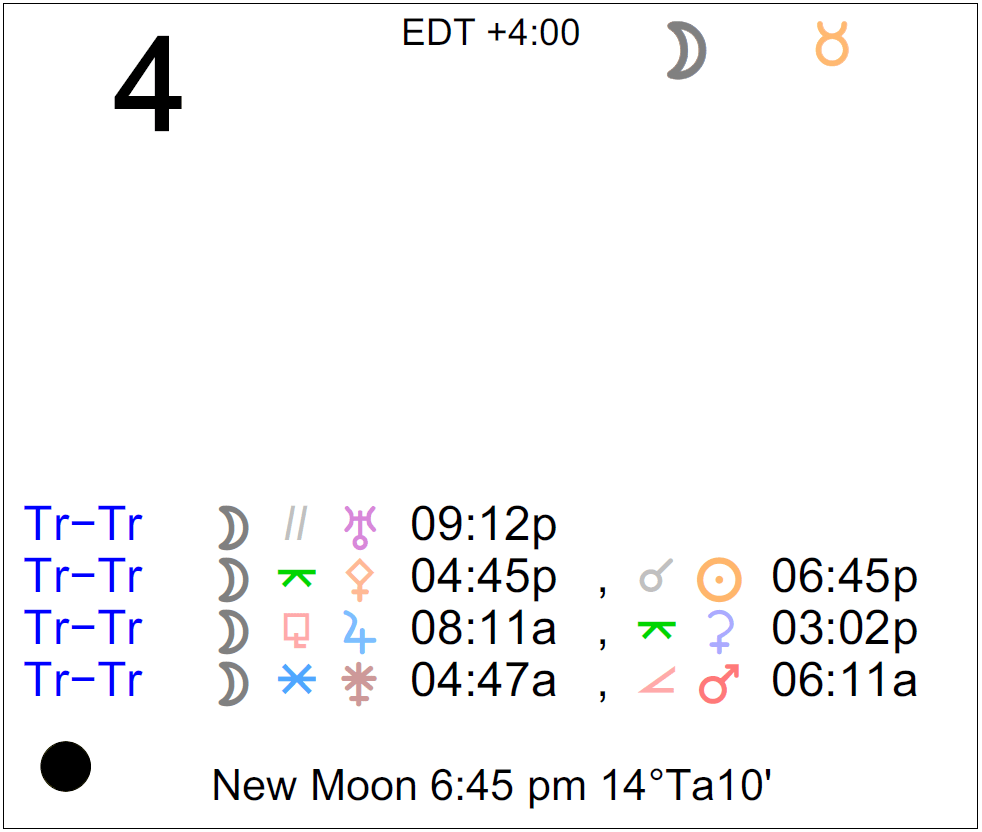Screen dimensions: 982x832
Task: Click the blue sextile aspect symbol
Action: (x=296, y=681)
